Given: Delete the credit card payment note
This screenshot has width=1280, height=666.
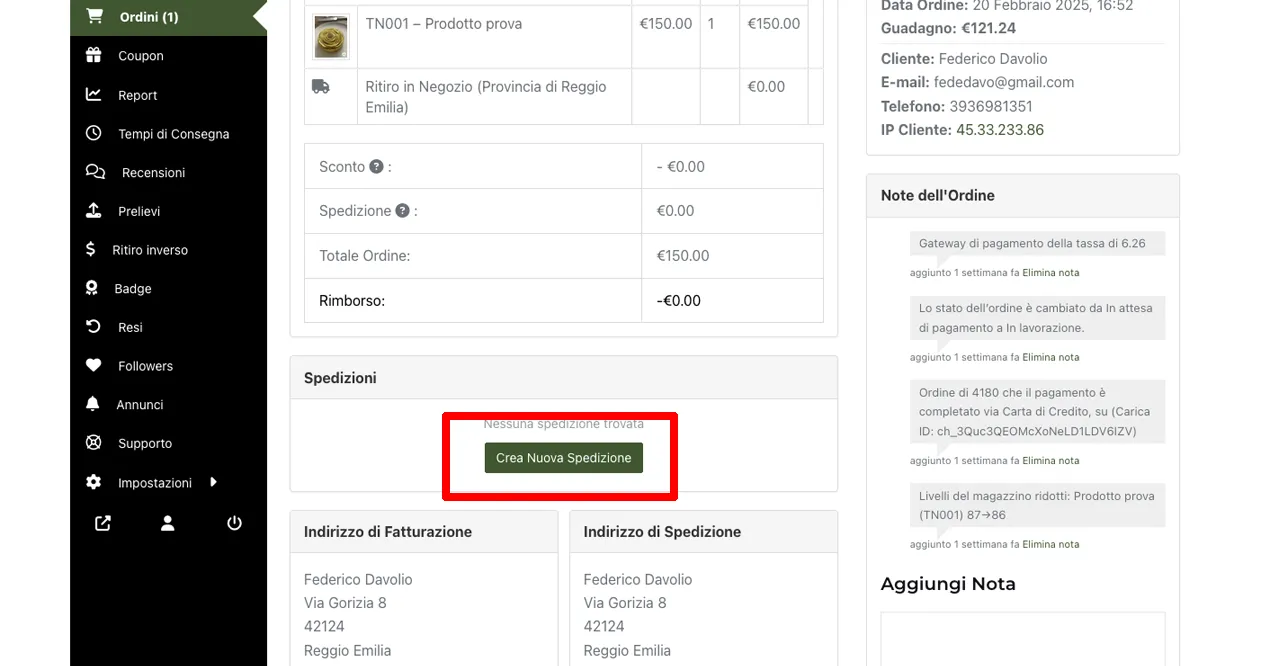Looking at the screenshot, I should point(1051,460).
